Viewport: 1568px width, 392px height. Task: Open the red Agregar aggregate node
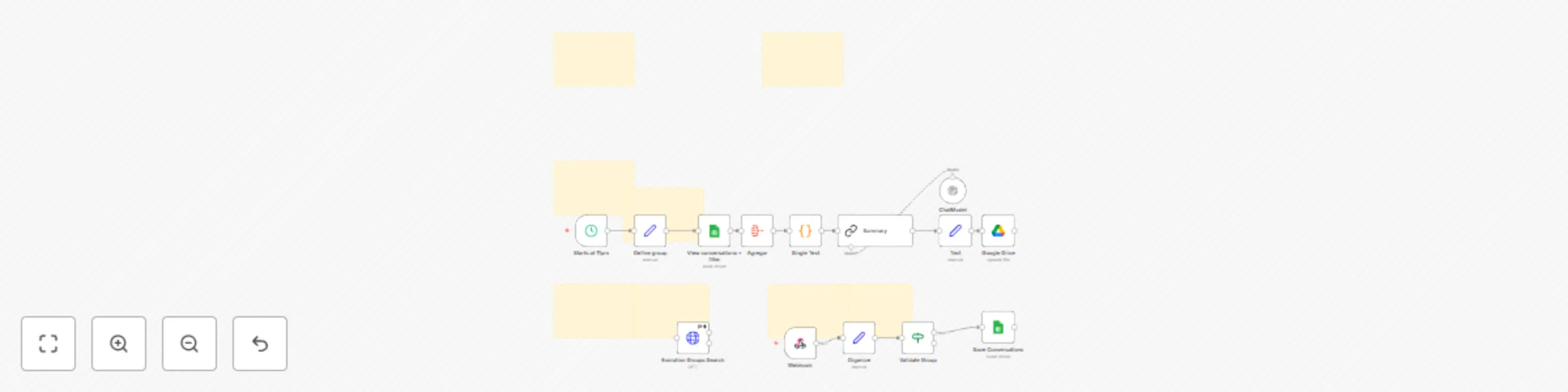(x=757, y=231)
